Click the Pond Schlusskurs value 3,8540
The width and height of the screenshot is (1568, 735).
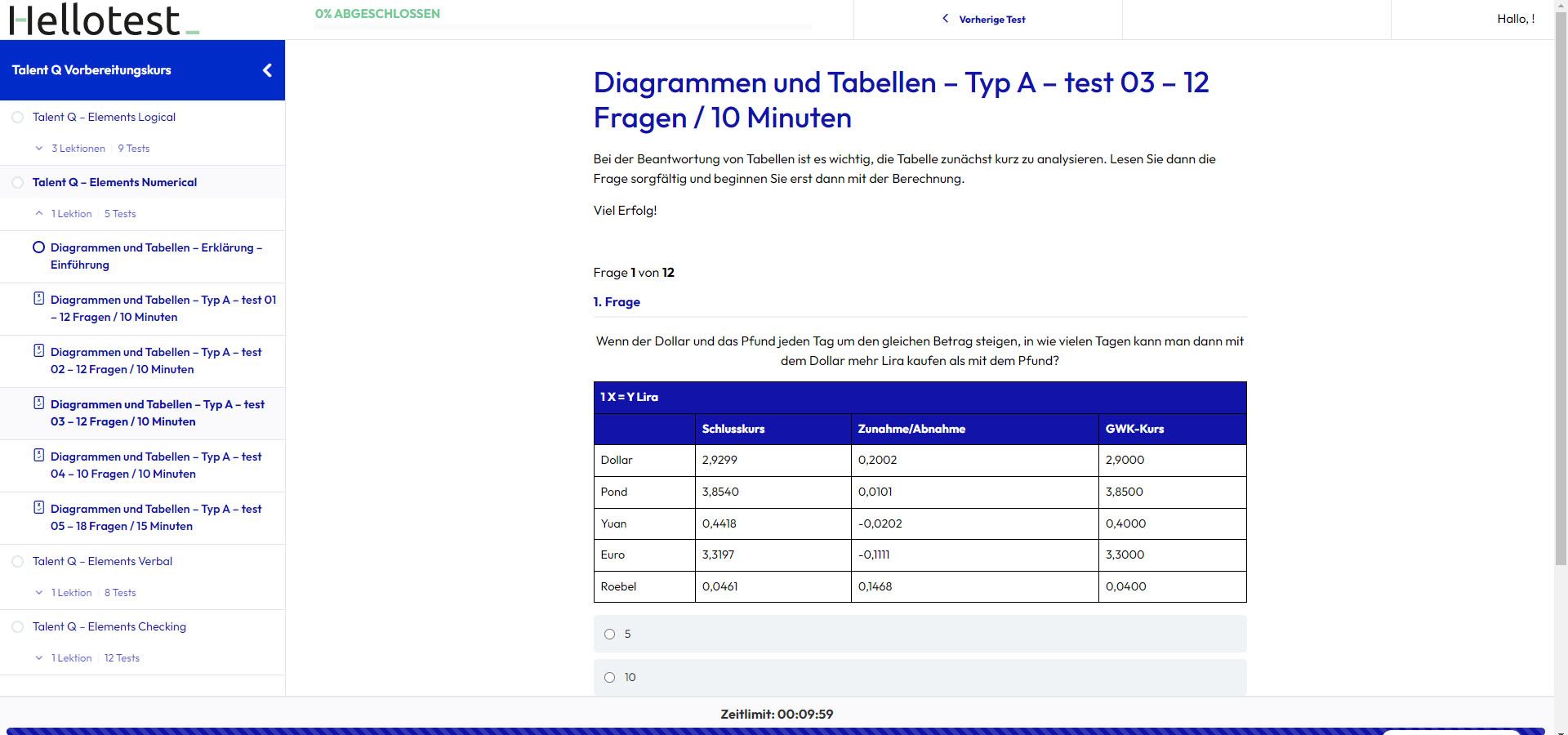(720, 492)
